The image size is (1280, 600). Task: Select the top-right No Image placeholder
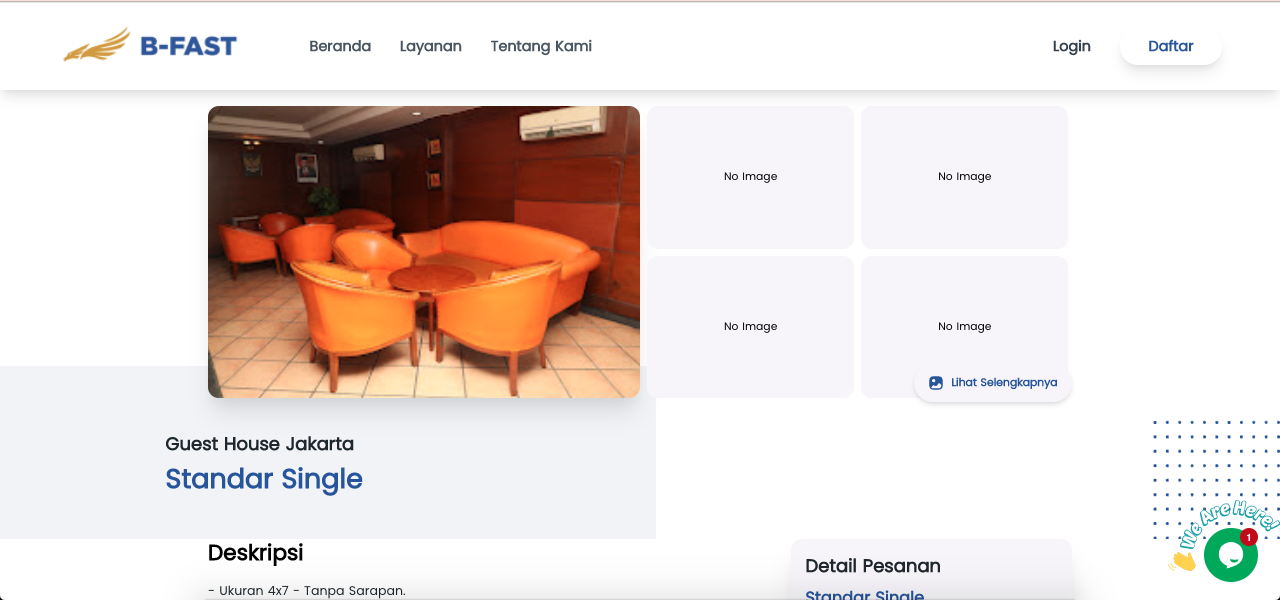pos(964,177)
